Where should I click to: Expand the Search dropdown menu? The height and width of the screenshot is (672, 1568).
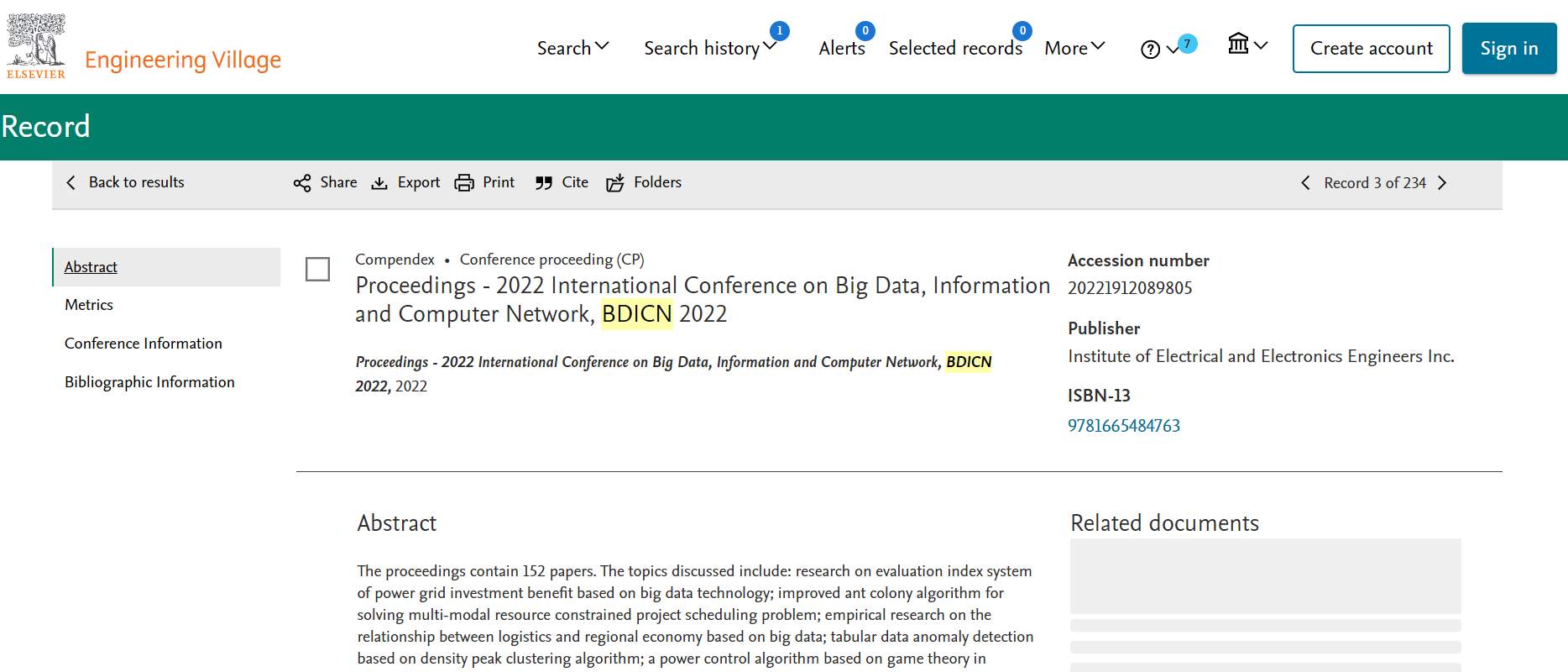[x=573, y=48]
